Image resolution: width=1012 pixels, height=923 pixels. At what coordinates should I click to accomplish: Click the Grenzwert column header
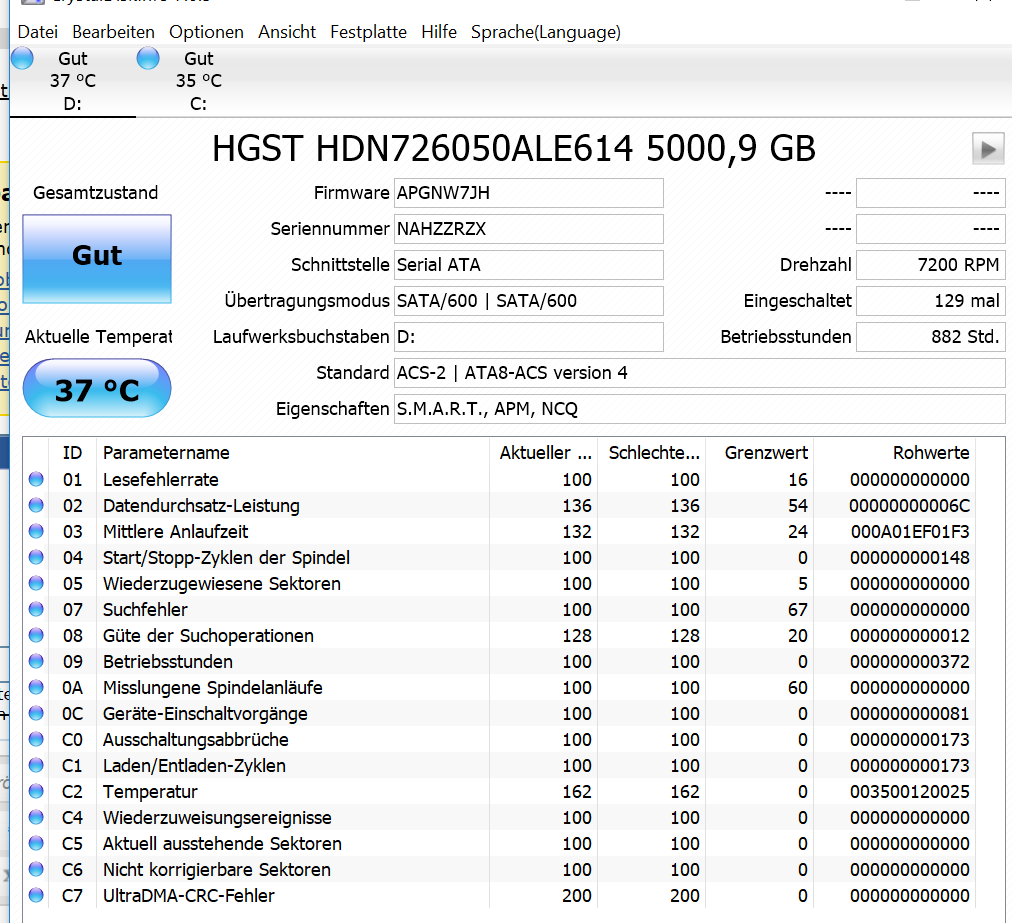pyautogui.click(x=760, y=452)
